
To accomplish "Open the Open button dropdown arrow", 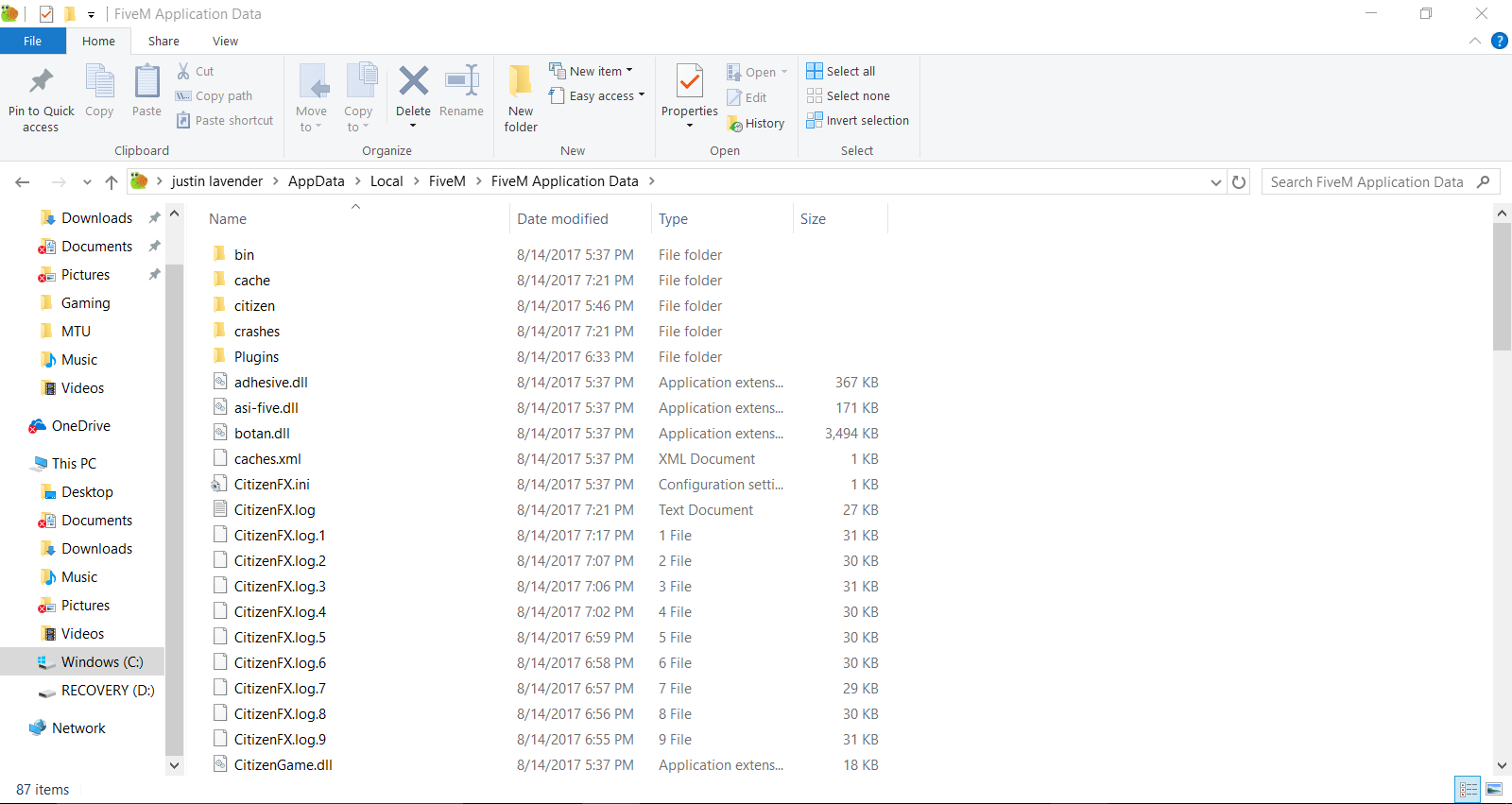I will click(784, 72).
